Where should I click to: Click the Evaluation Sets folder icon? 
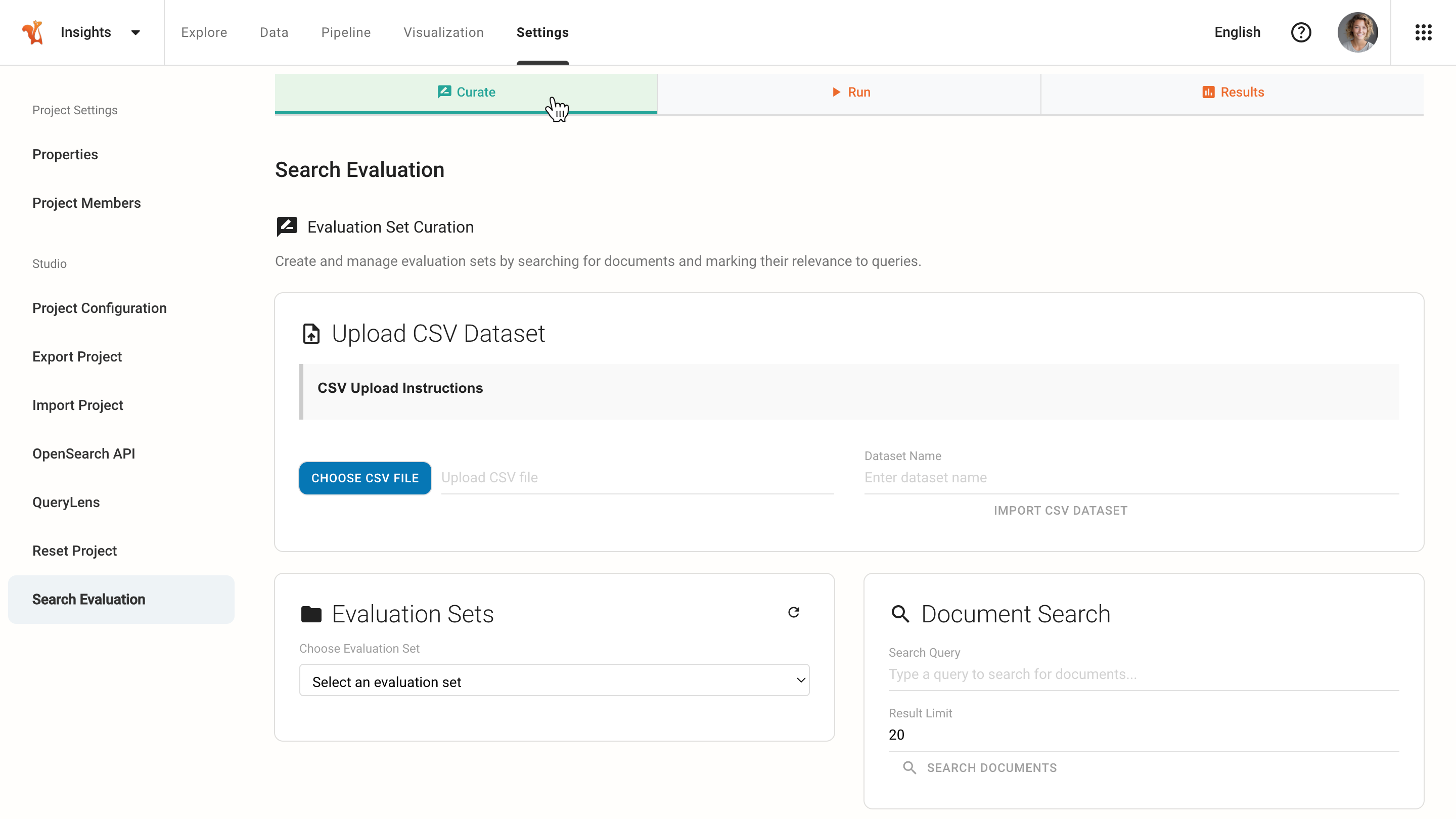pyautogui.click(x=311, y=614)
